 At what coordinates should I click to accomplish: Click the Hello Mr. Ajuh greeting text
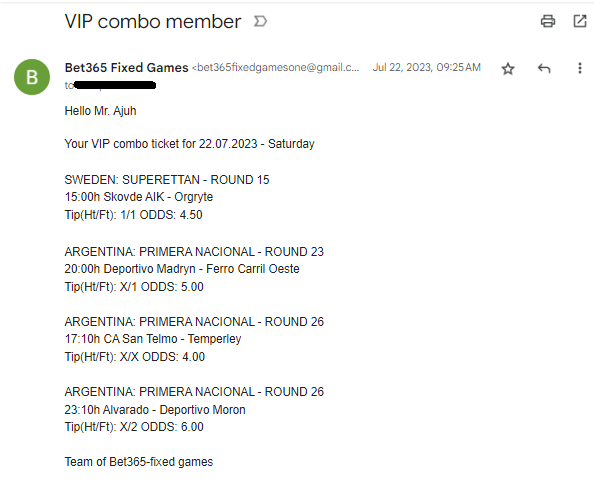[100, 111]
